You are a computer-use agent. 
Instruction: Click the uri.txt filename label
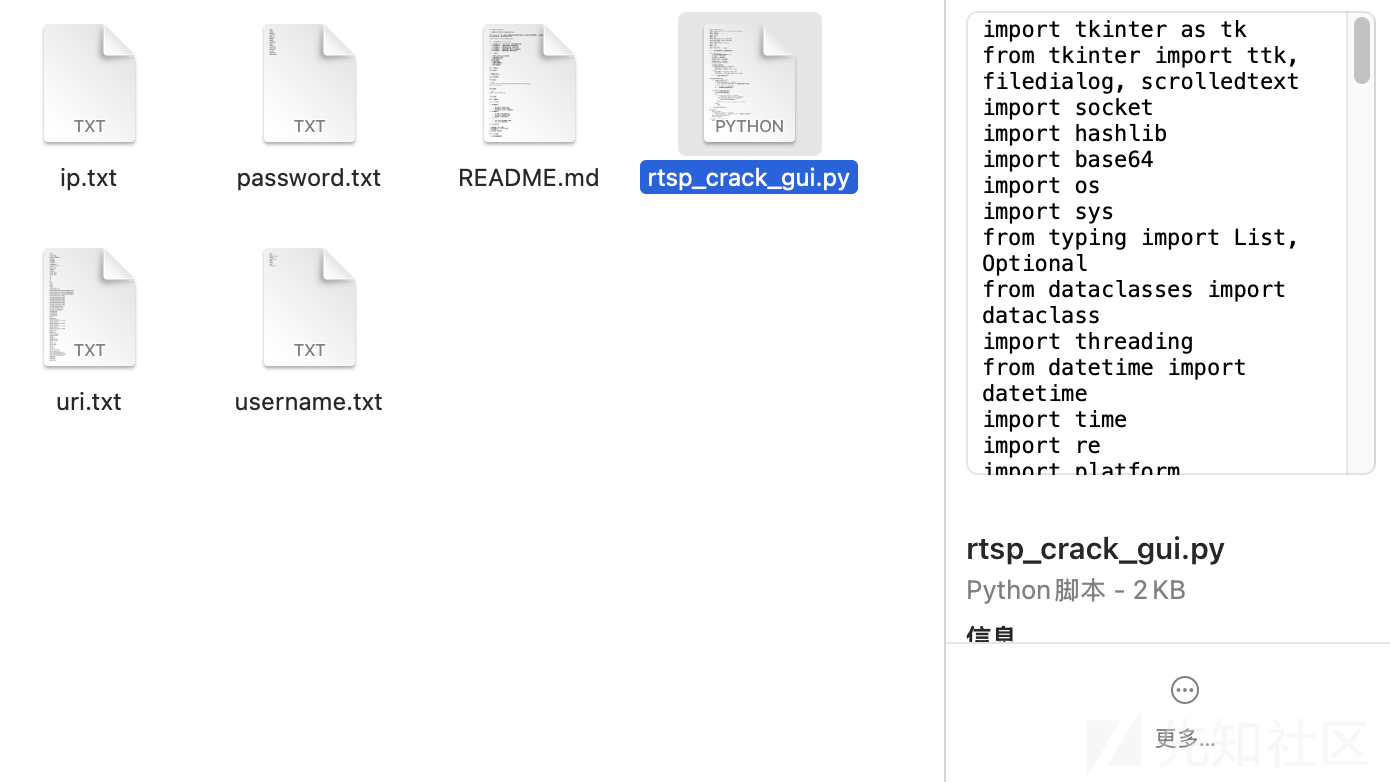tap(89, 401)
